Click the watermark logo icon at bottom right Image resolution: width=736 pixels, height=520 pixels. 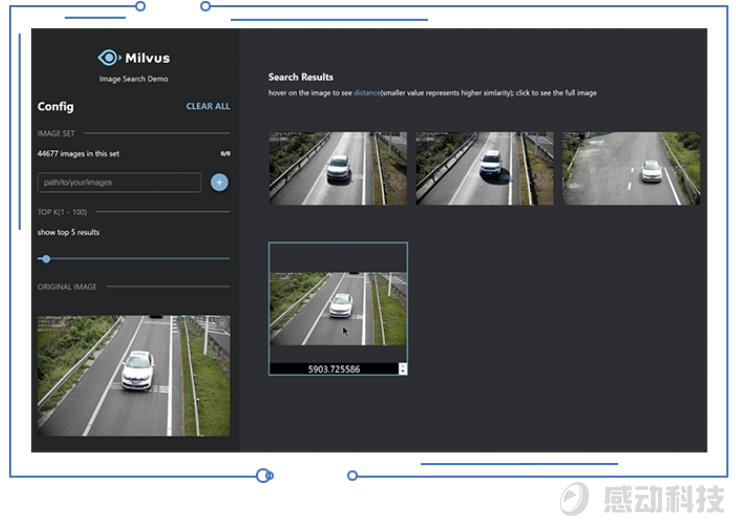[x=574, y=498]
